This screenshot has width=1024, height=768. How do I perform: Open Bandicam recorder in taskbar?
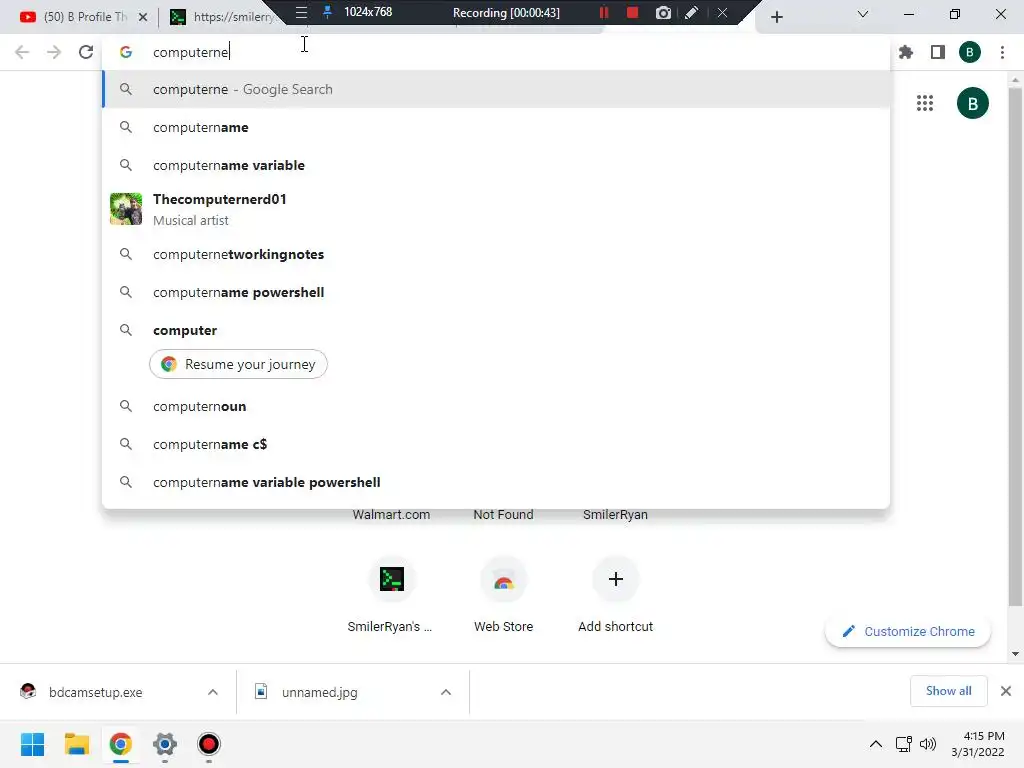click(209, 744)
